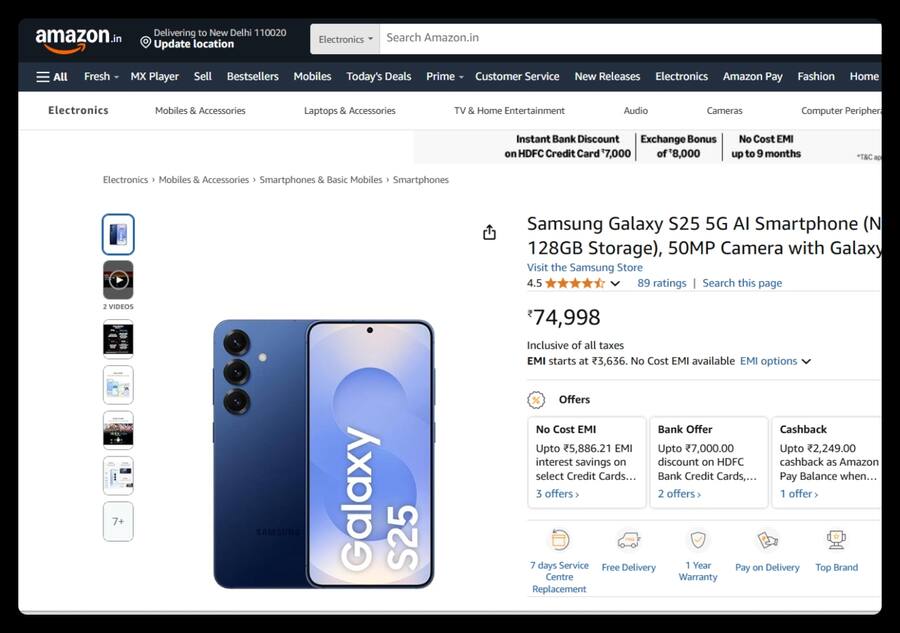Click the Amazon.in logo

point(76,38)
